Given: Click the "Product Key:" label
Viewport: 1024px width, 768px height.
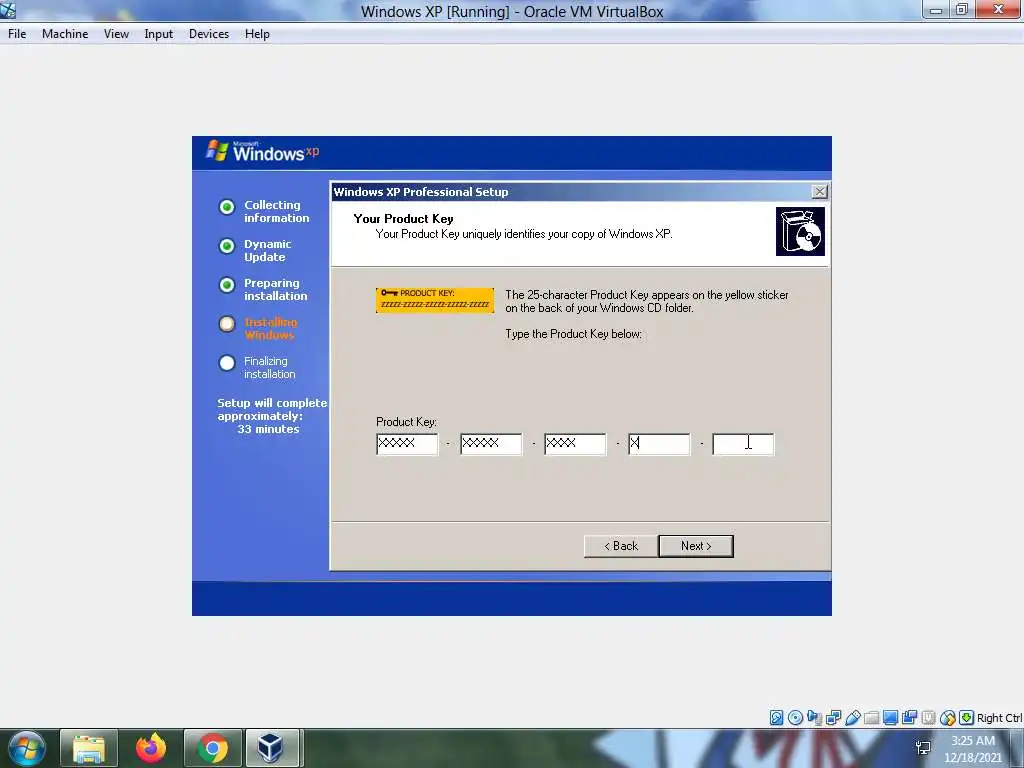Looking at the screenshot, I should pyautogui.click(x=406, y=422).
